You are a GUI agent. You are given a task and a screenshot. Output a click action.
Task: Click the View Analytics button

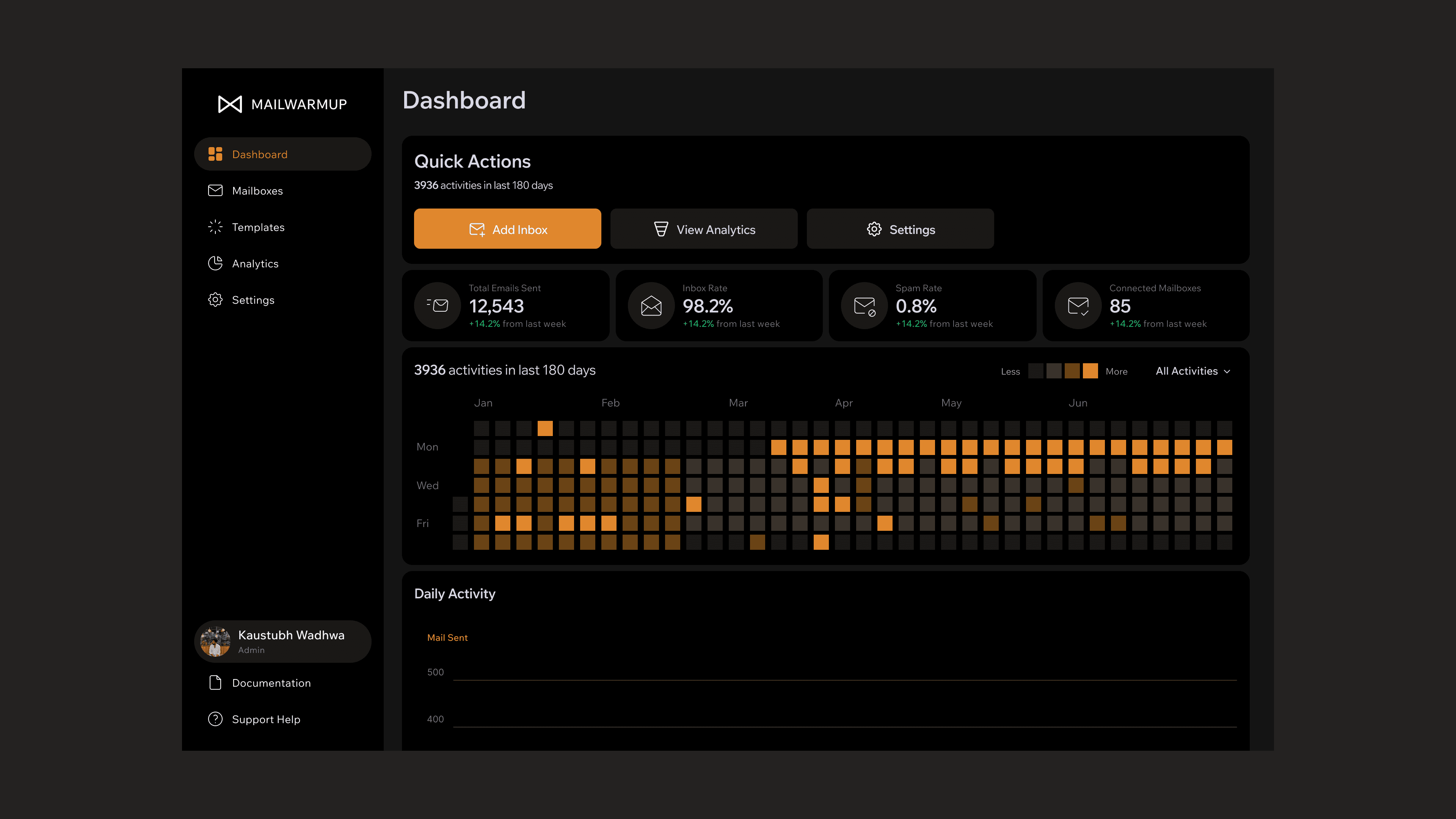pos(704,229)
